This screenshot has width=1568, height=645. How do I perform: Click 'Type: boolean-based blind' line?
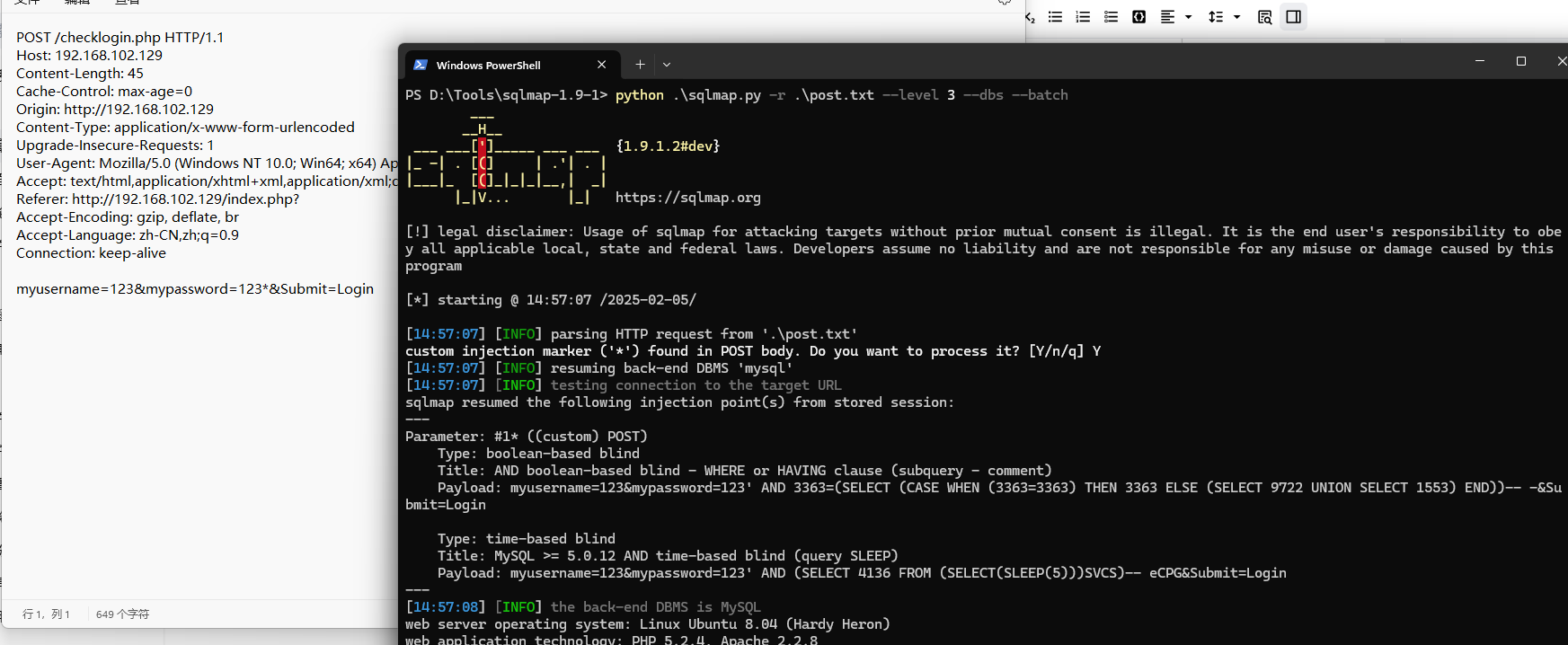click(538, 454)
